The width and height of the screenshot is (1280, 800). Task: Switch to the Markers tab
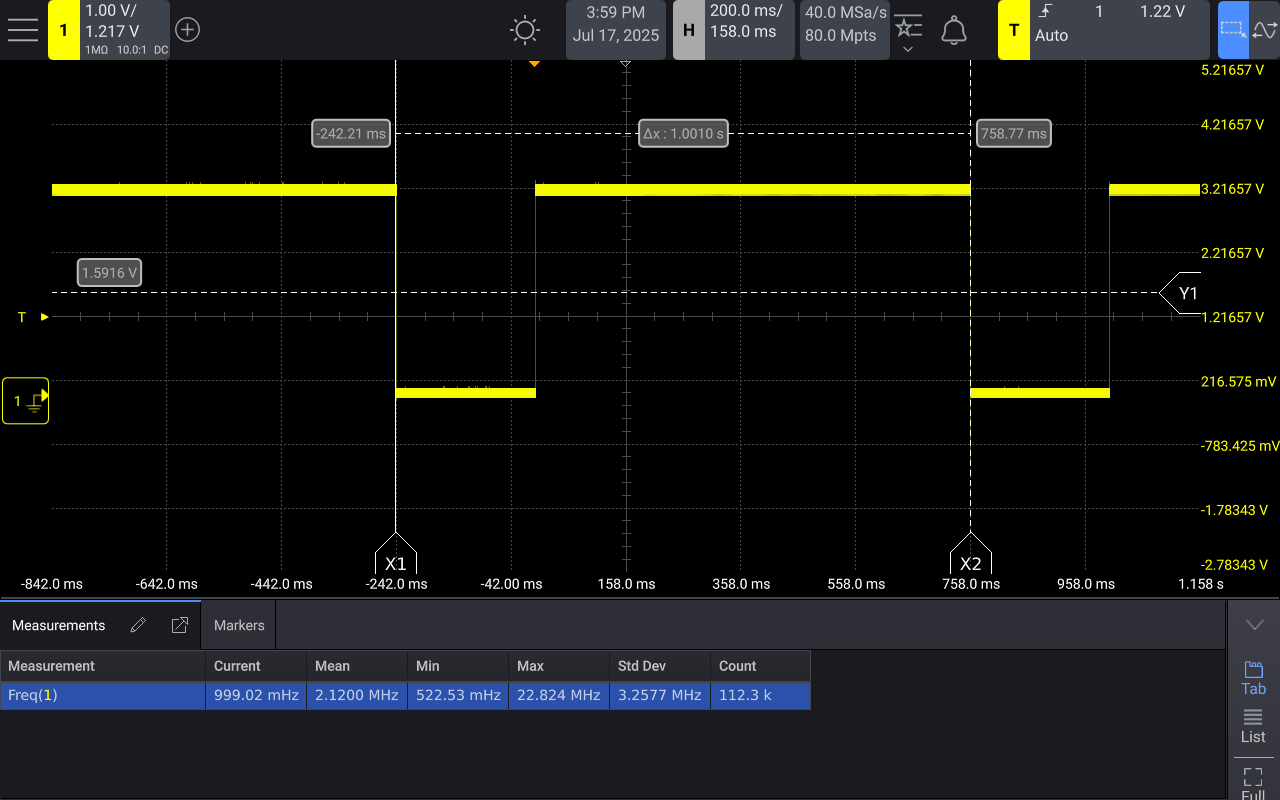(238, 624)
